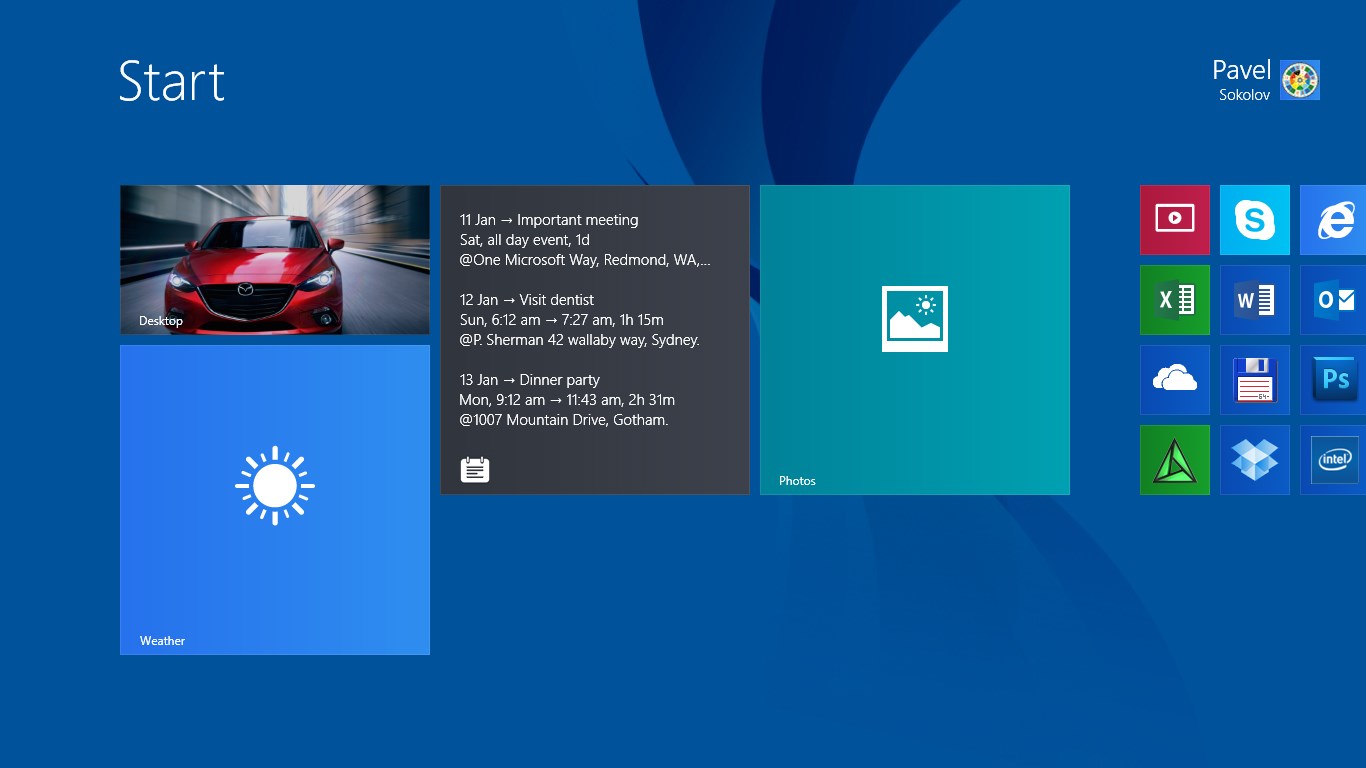This screenshot has width=1366, height=768.
Task: Open the Internet Explorer tile
Action: click(x=1334, y=220)
